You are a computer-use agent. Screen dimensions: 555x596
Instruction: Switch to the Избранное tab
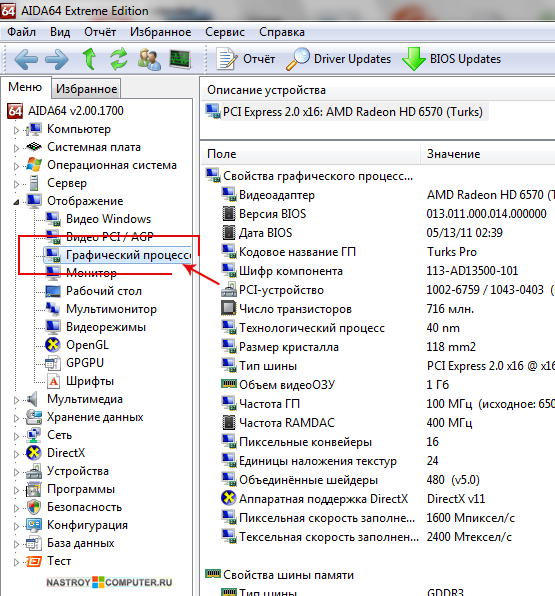pos(86,89)
